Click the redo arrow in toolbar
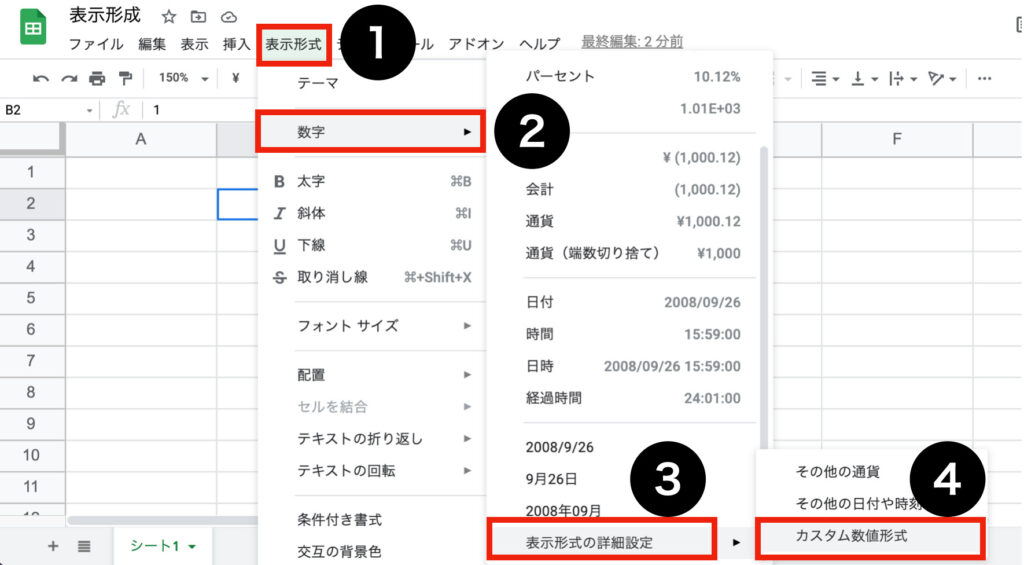Viewport: 1024px width, 565px height. (69, 78)
